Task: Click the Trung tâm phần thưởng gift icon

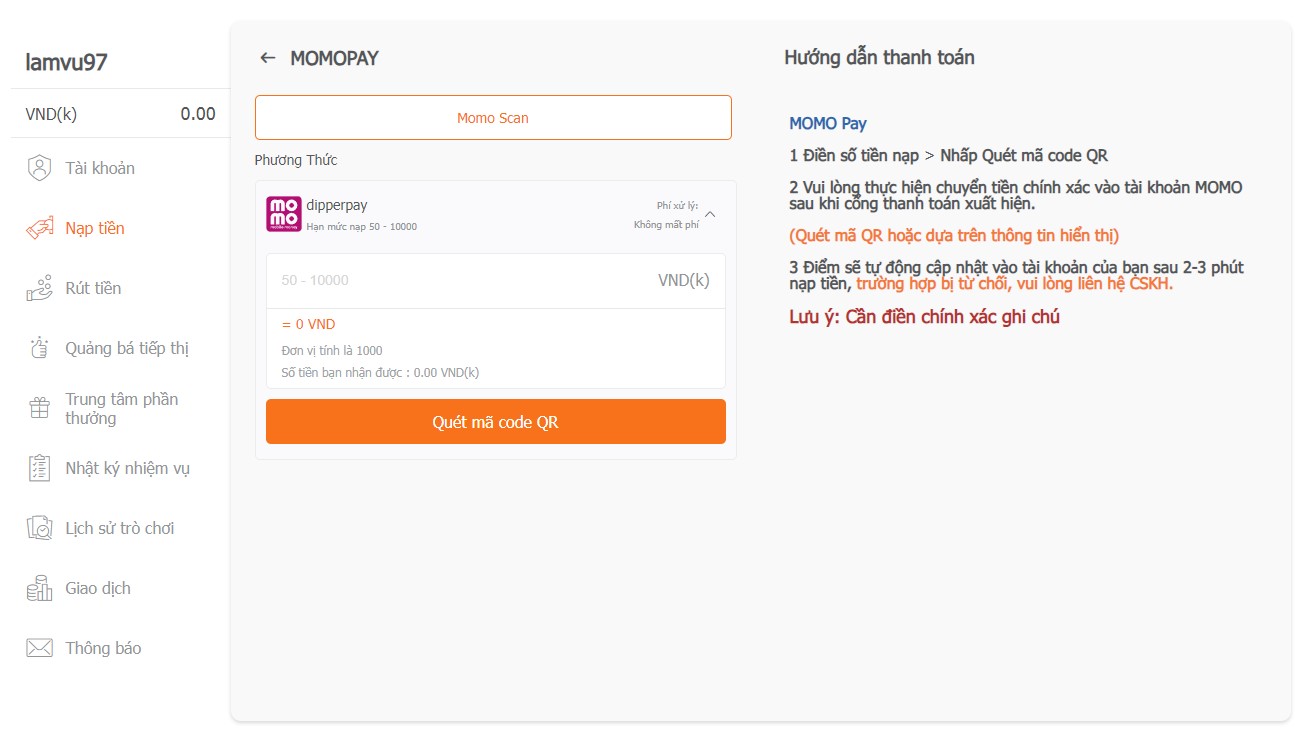Action: [x=39, y=408]
